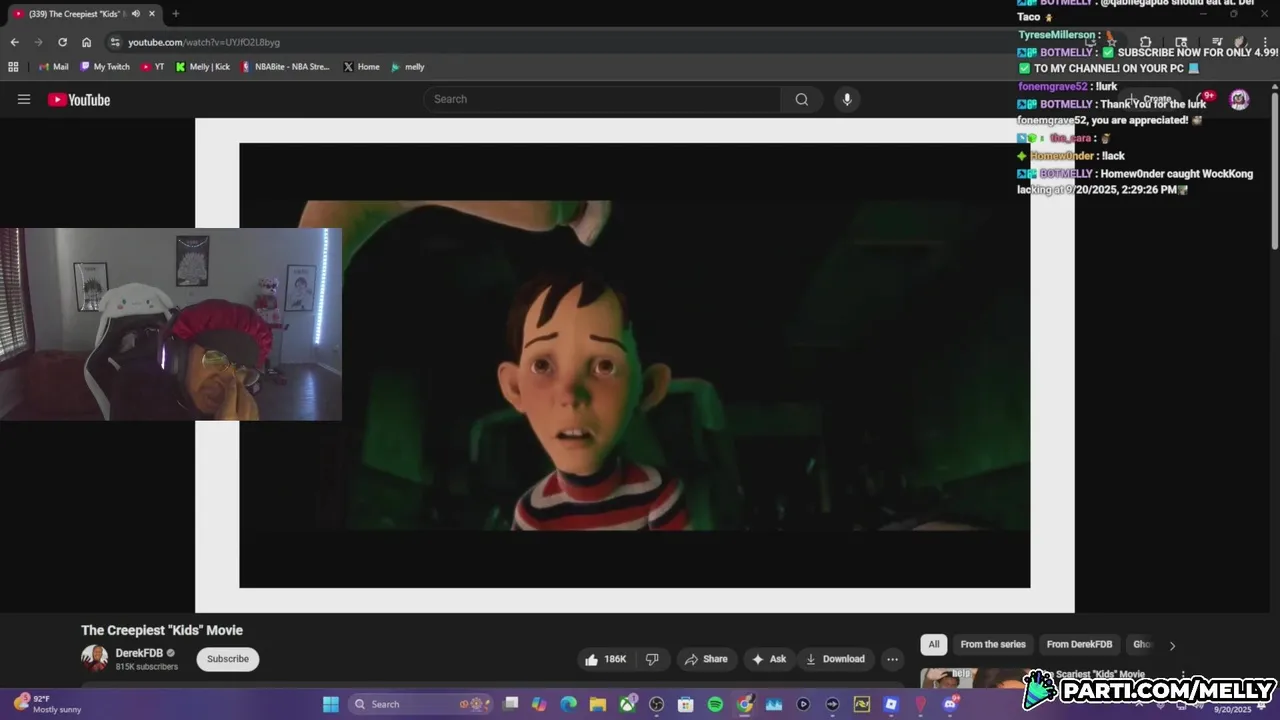
Task: Click the video player frame
Action: pyautogui.click(x=634, y=365)
